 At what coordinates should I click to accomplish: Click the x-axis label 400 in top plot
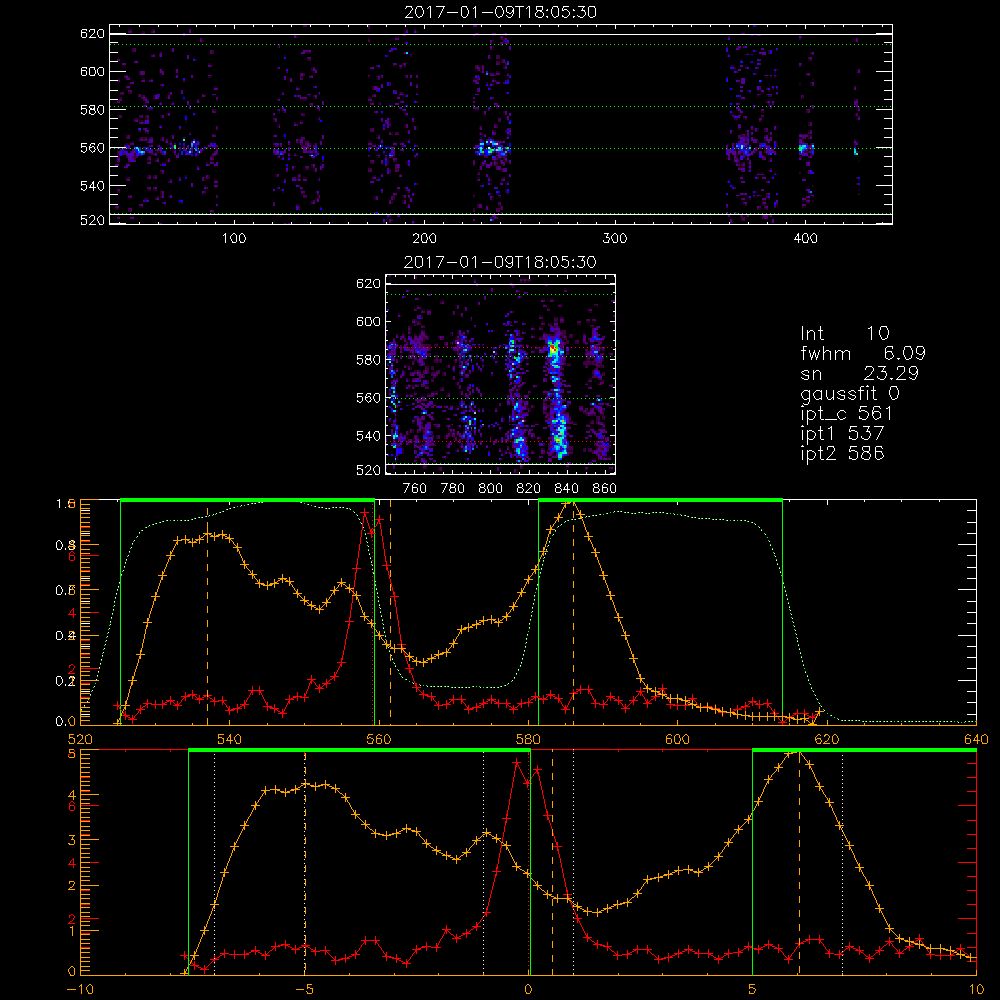point(805,239)
